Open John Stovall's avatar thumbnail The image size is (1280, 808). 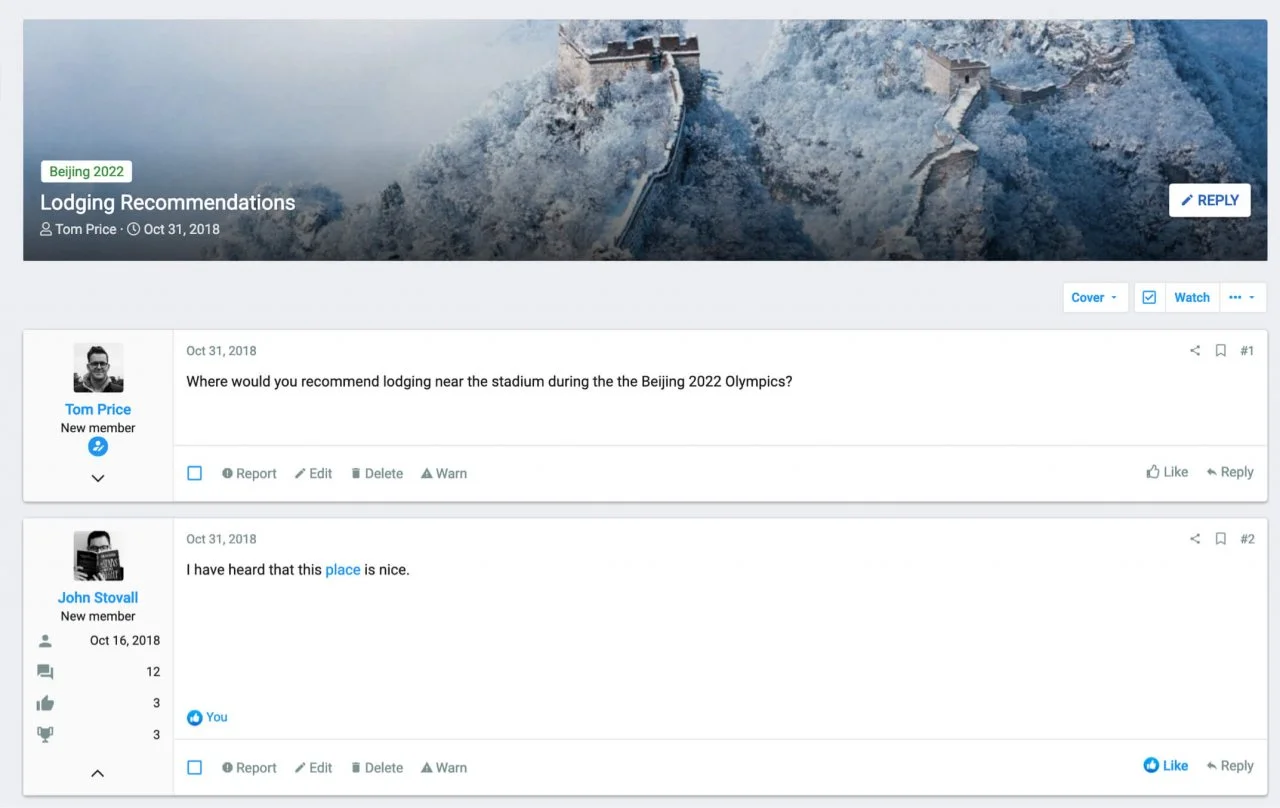point(98,556)
